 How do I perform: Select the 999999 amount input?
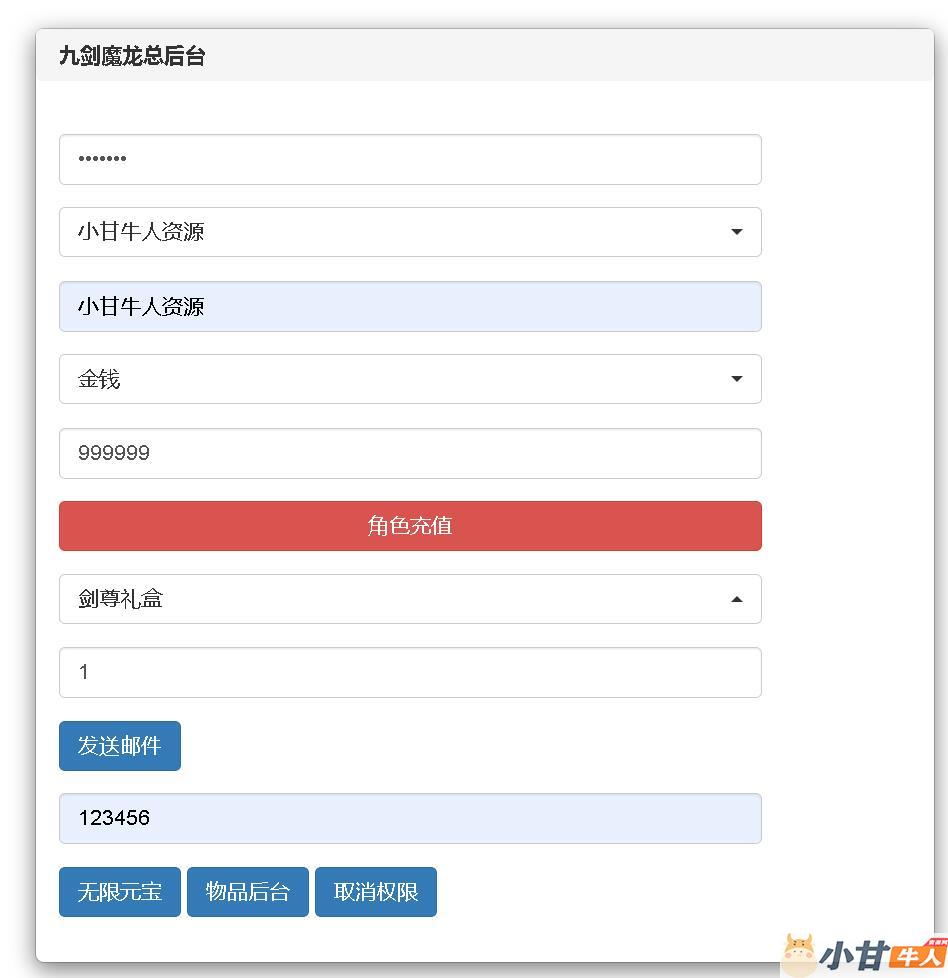410,453
